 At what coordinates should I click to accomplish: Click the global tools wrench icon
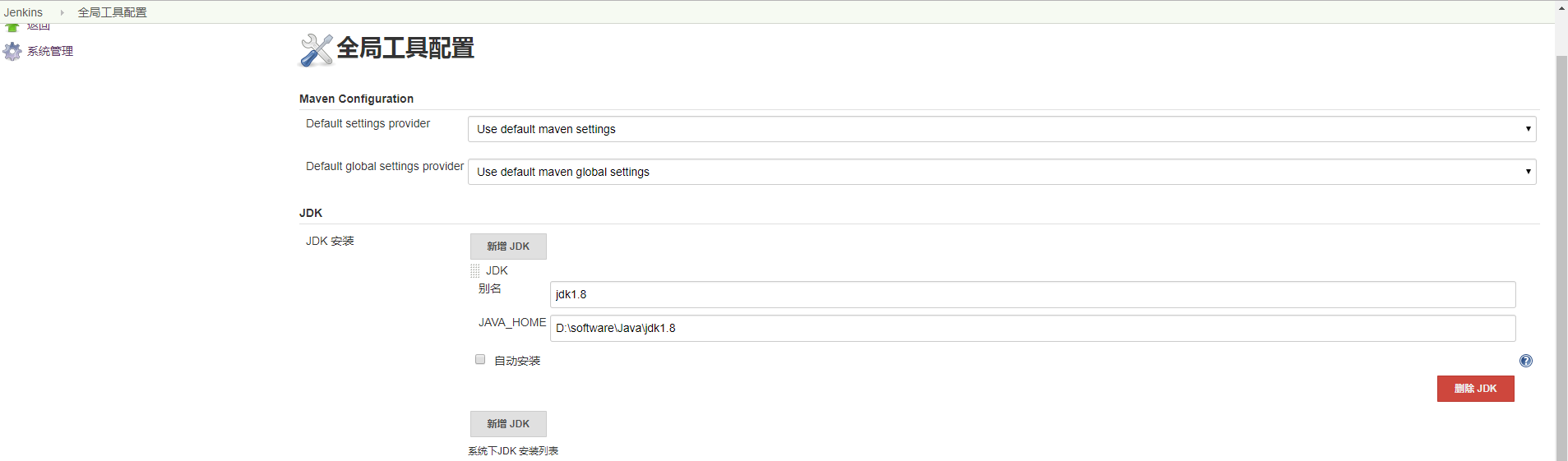(x=316, y=50)
